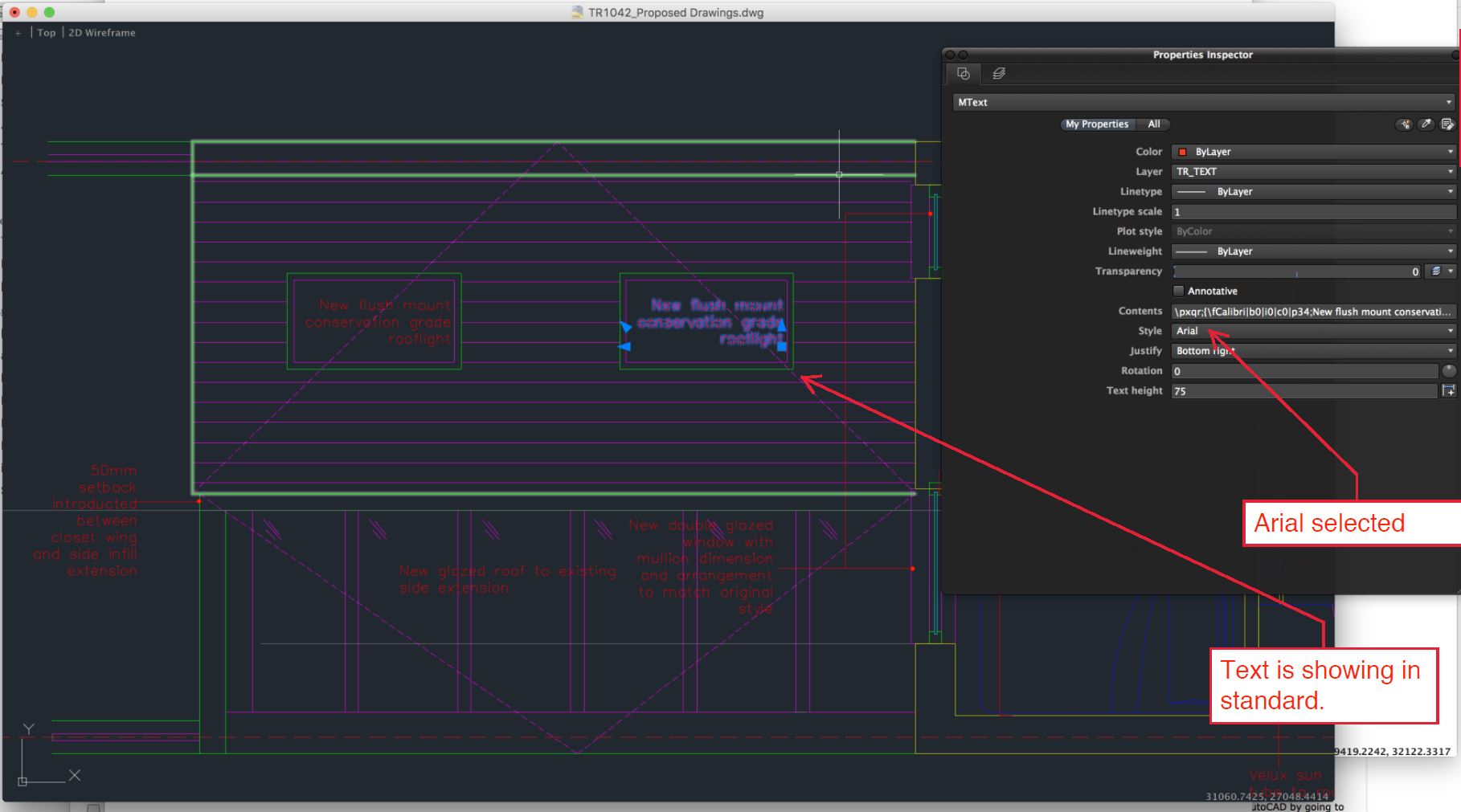Open the Layer TR_TEXT dropdown
This screenshot has height=812, width=1461.
(x=1314, y=172)
